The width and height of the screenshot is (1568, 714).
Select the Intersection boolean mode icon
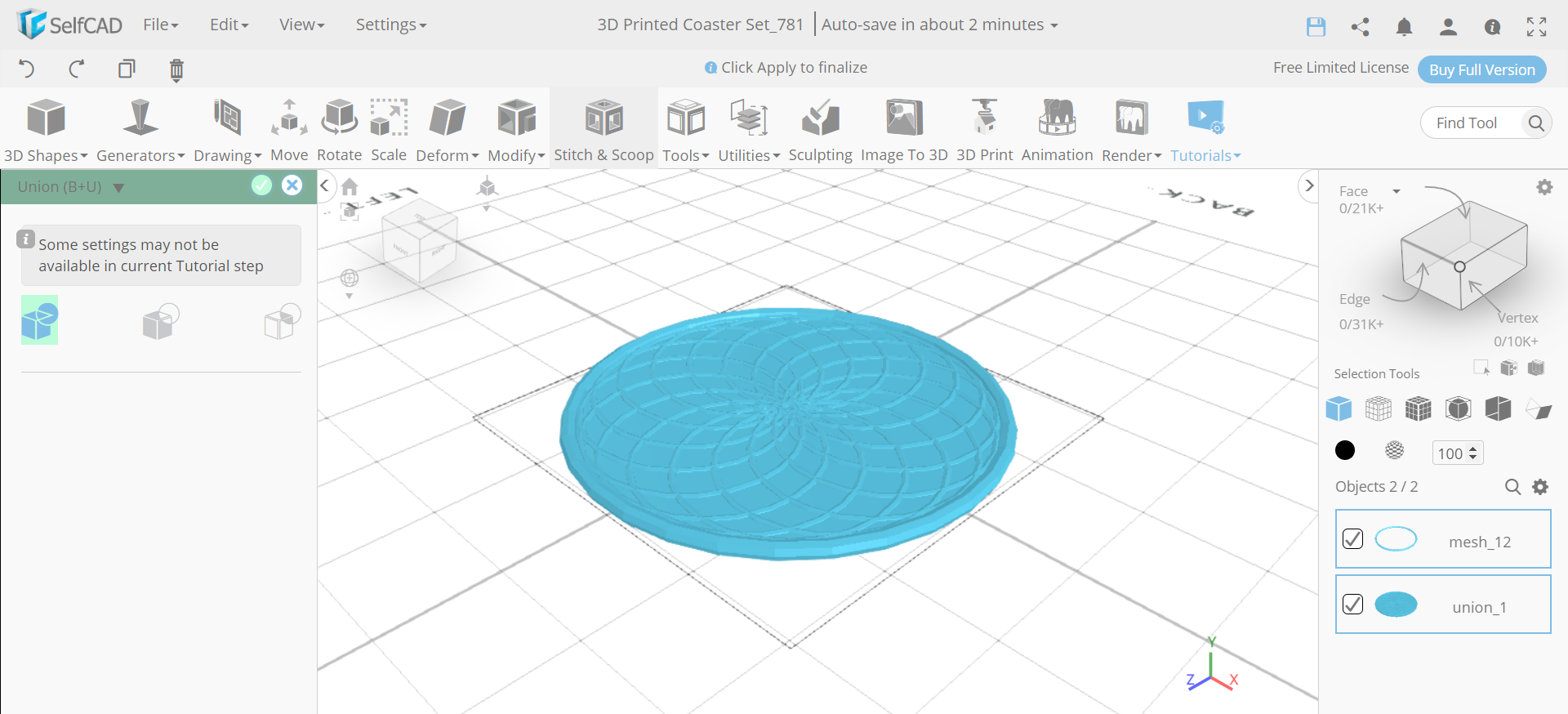283,321
